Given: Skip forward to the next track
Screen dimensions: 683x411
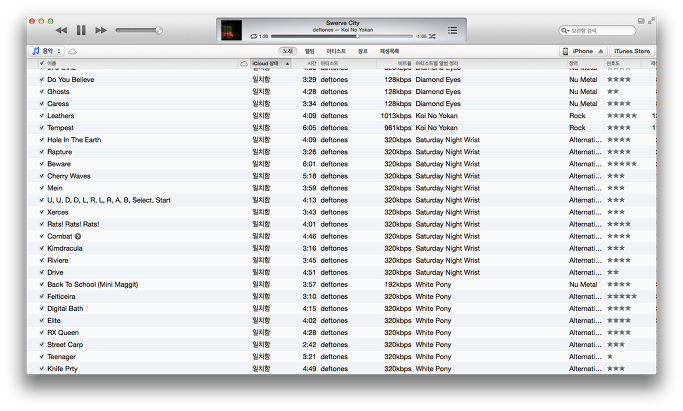Looking at the screenshot, I should (x=101, y=30).
